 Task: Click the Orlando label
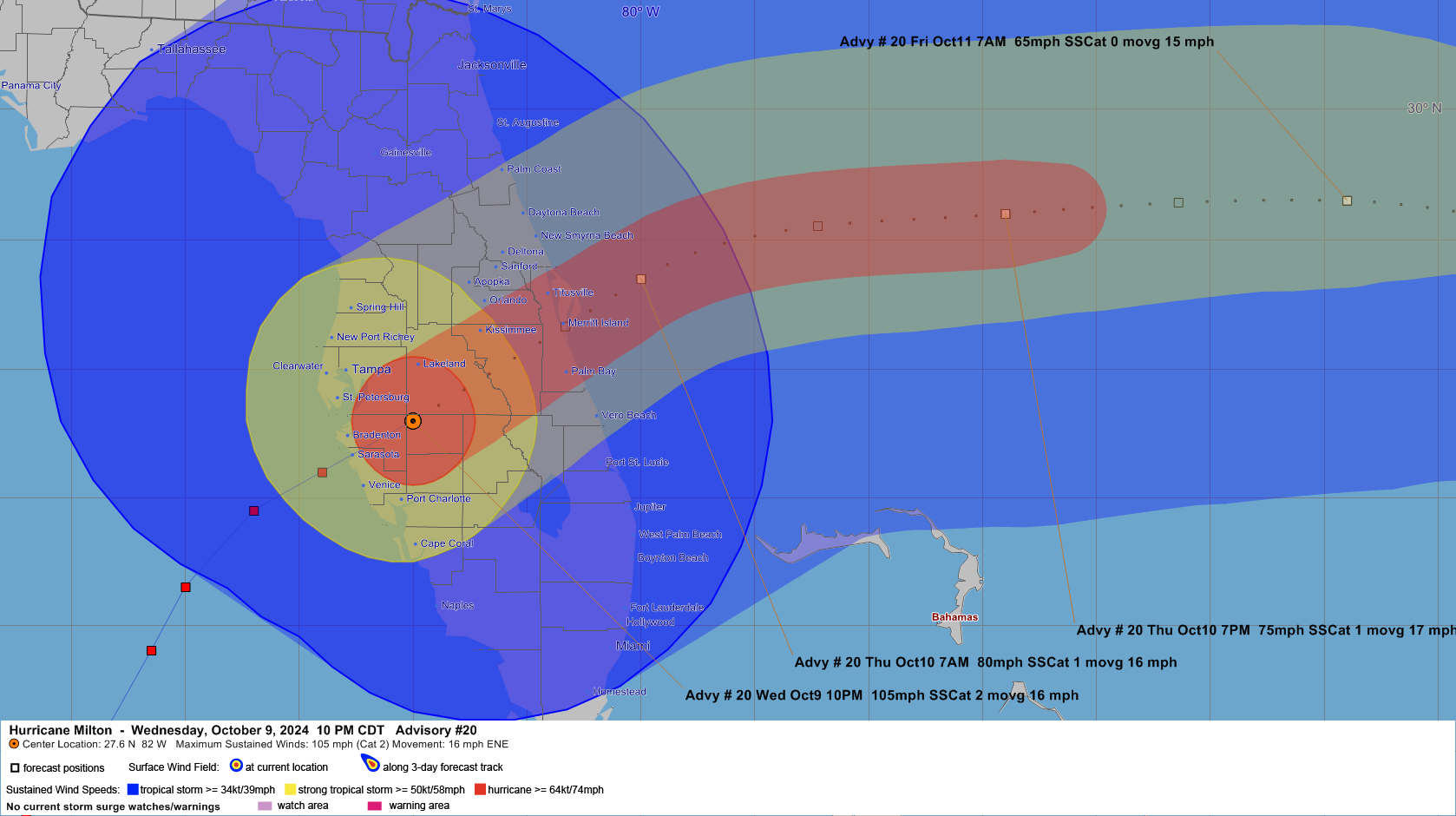[x=508, y=299]
